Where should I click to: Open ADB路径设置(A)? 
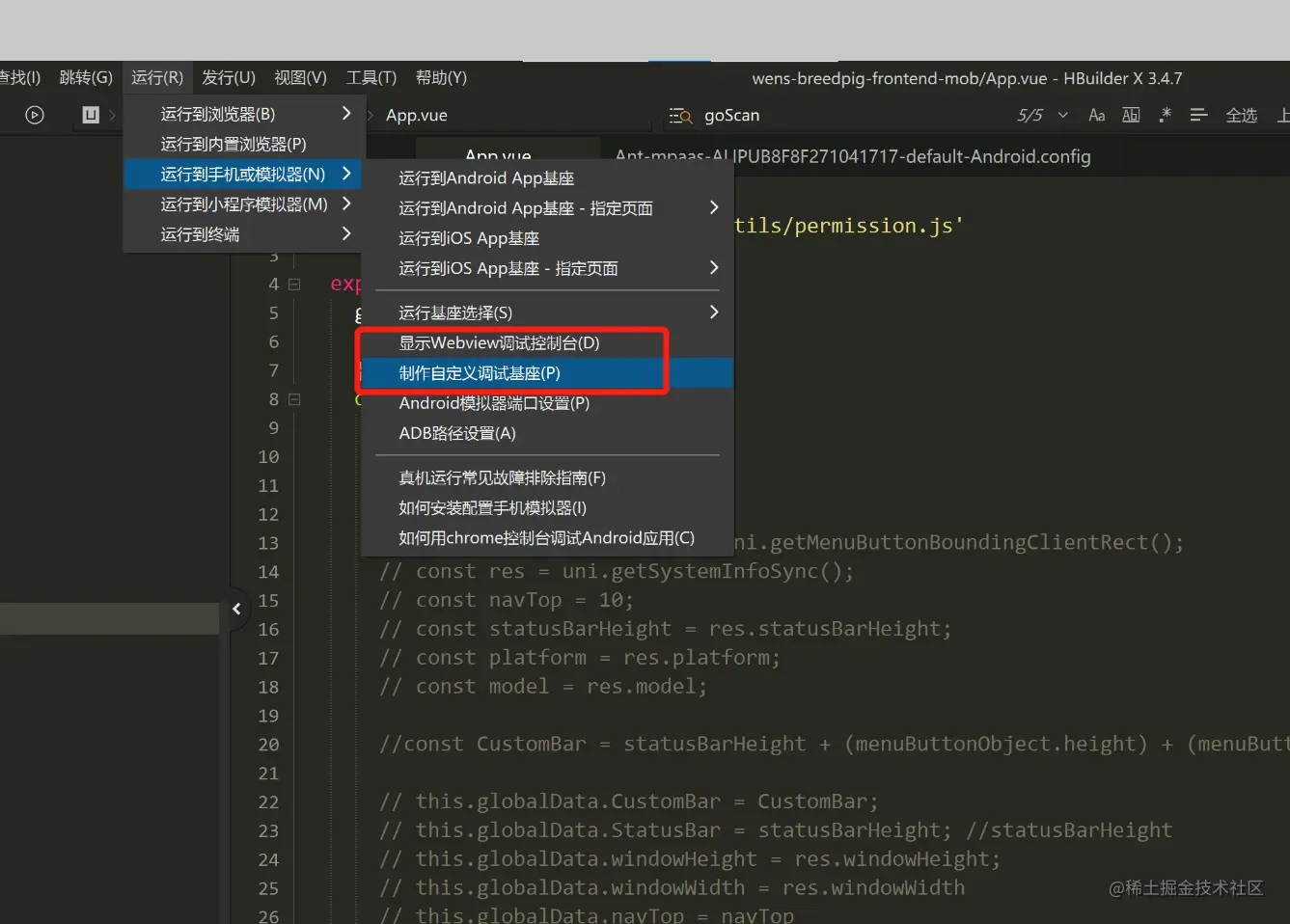pyautogui.click(x=547, y=433)
